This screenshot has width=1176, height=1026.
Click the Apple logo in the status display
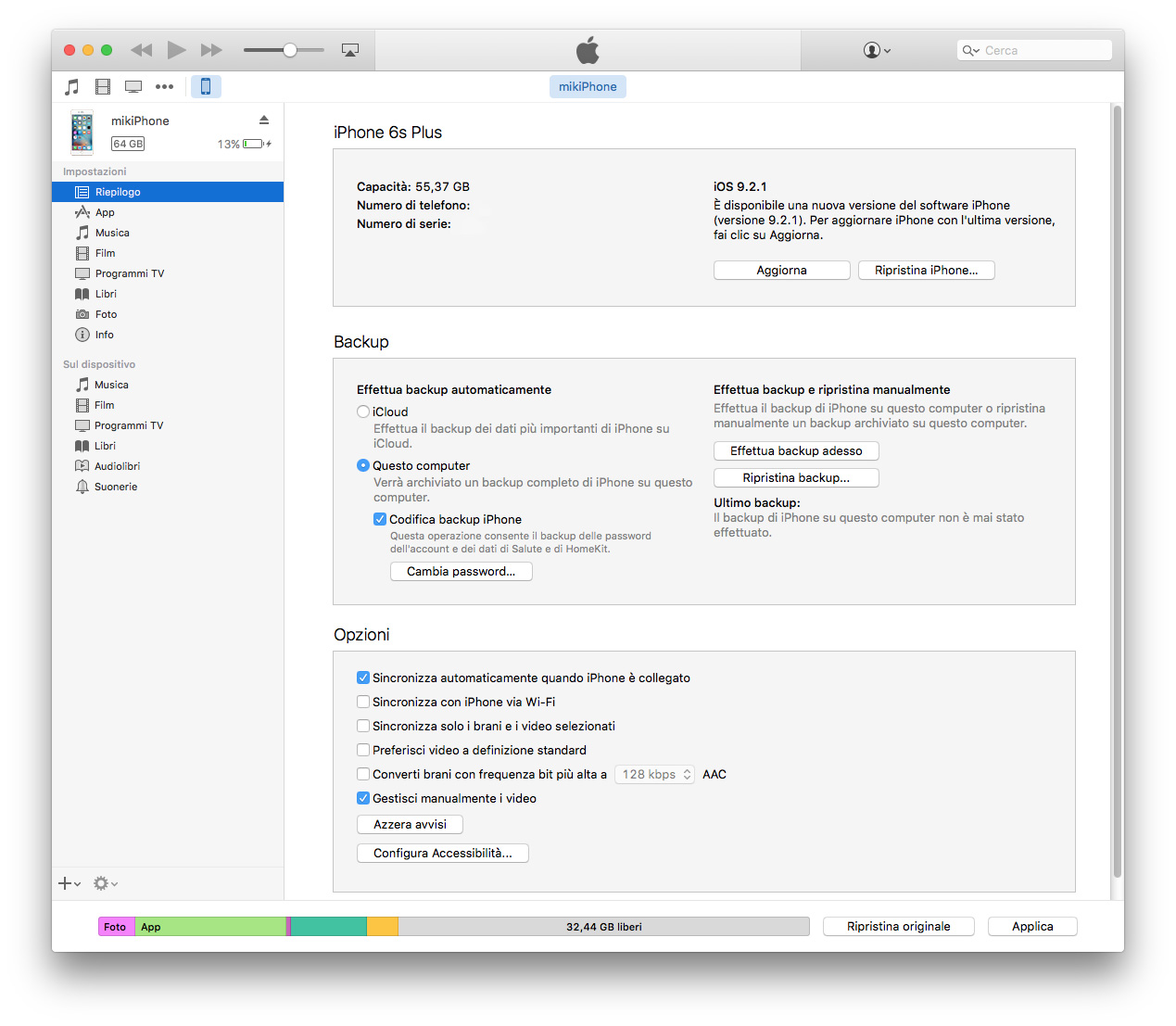[588, 50]
